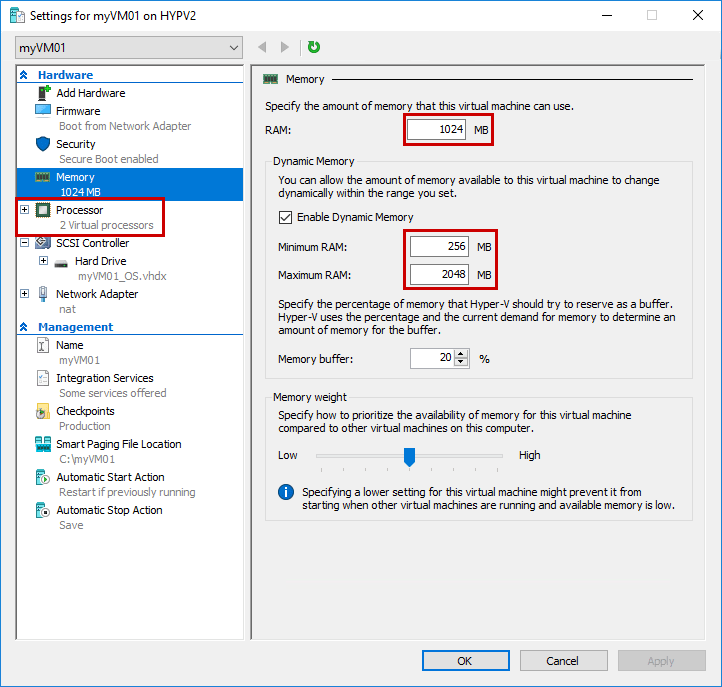Click 'Secure Boot enabled' text
The width and height of the screenshot is (722, 687).
109,159
